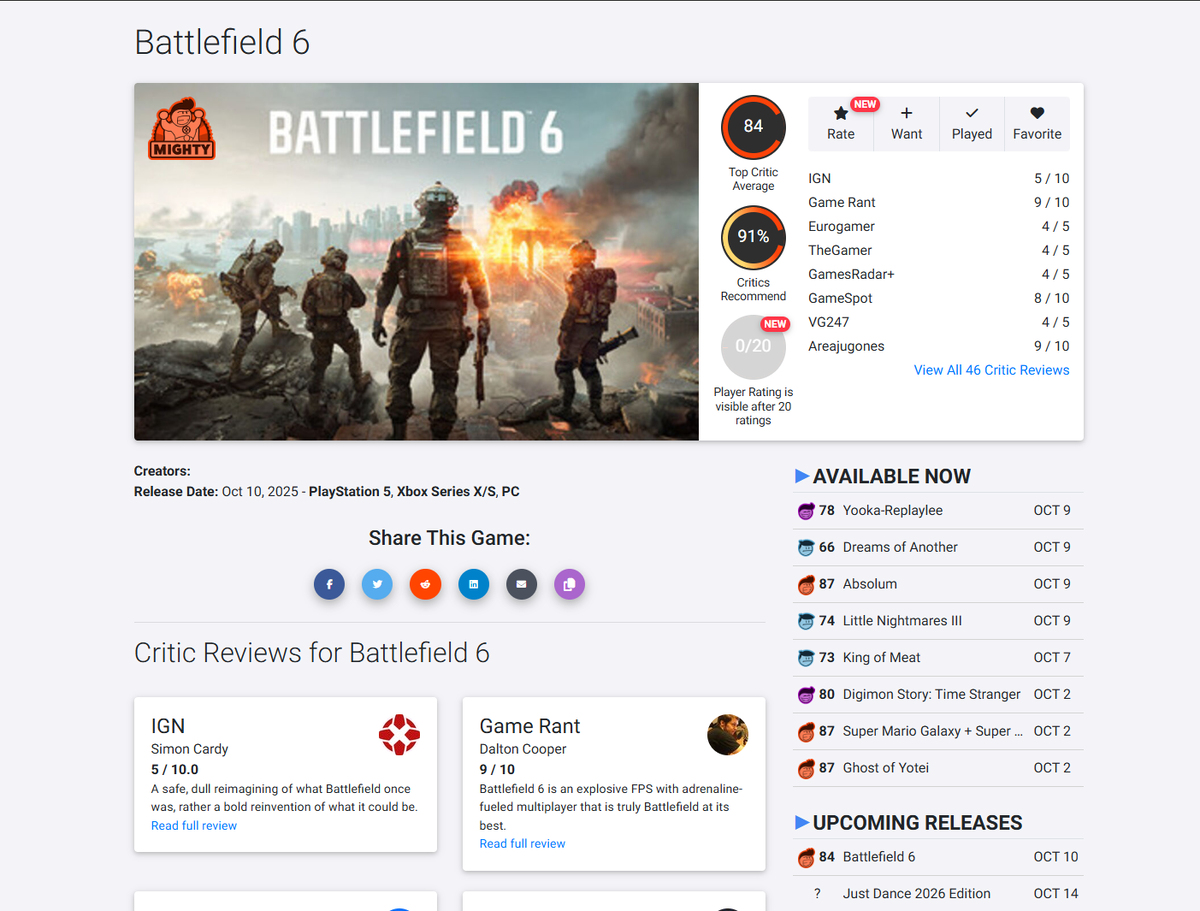The image size is (1200, 911).
Task: Click IGN outlet name in review card
Action: point(168,727)
